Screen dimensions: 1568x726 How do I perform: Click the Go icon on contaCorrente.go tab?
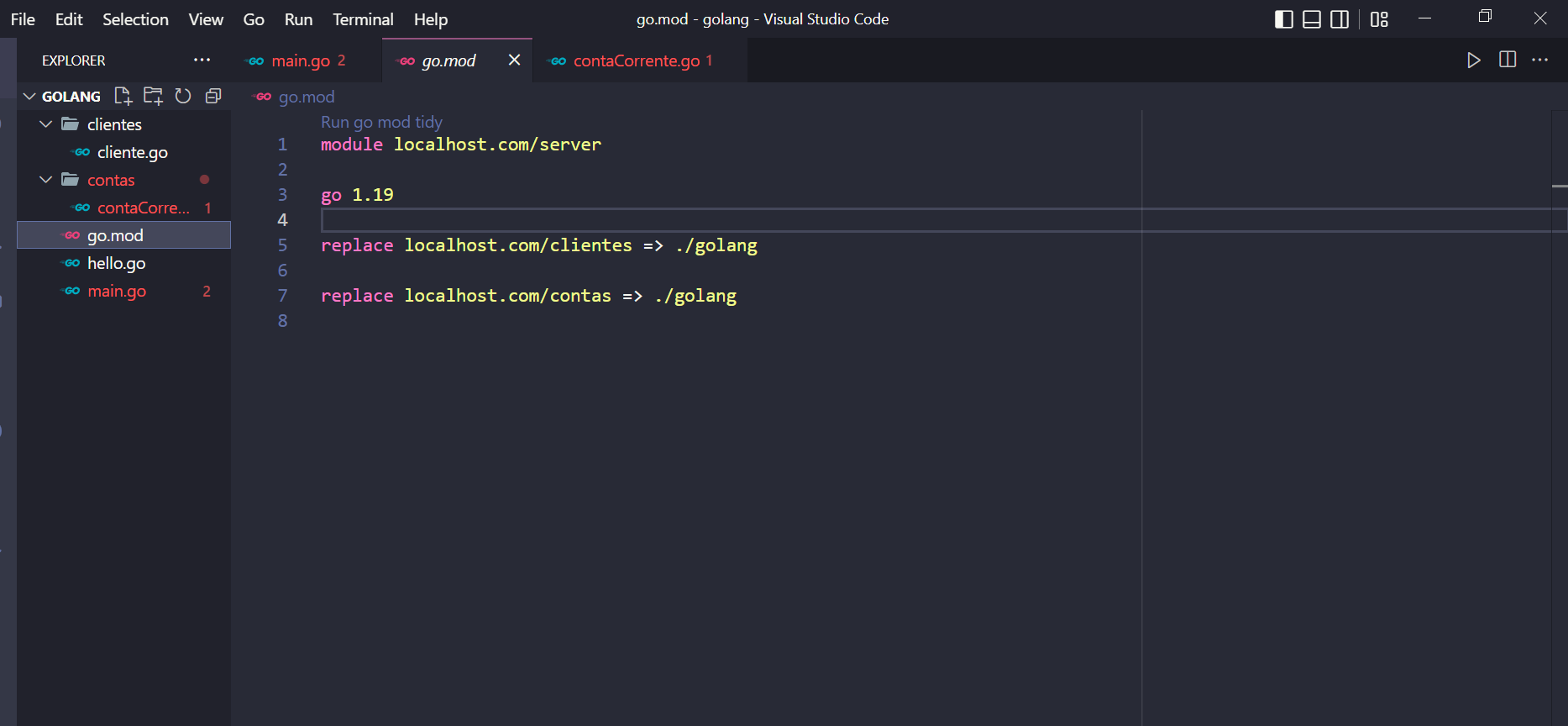[x=558, y=60]
